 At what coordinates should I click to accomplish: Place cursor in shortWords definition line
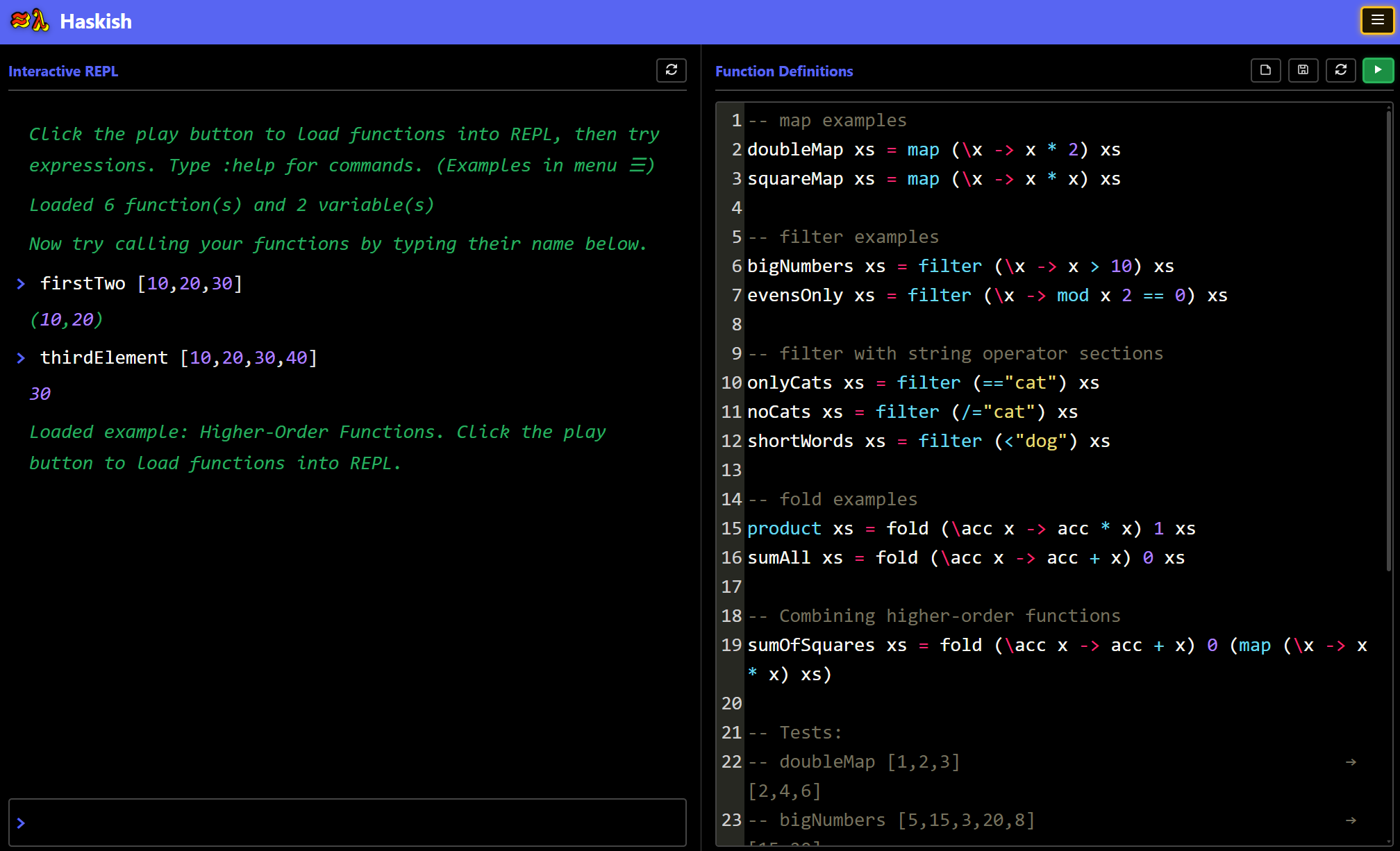pyautogui.click(x=928, y=441)
